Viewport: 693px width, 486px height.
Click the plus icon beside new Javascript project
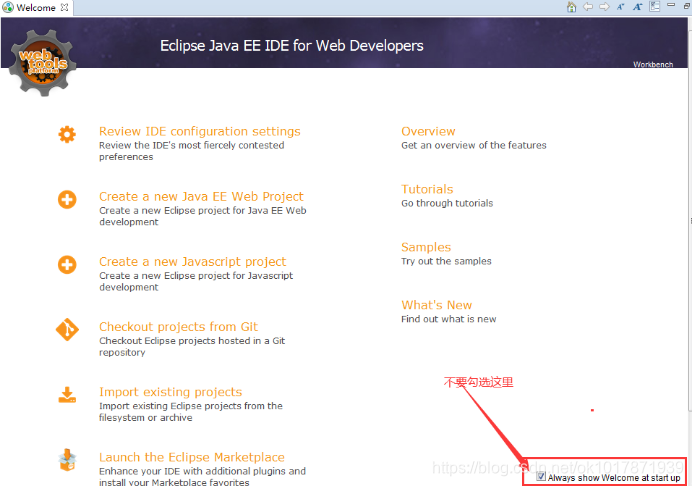67,265
